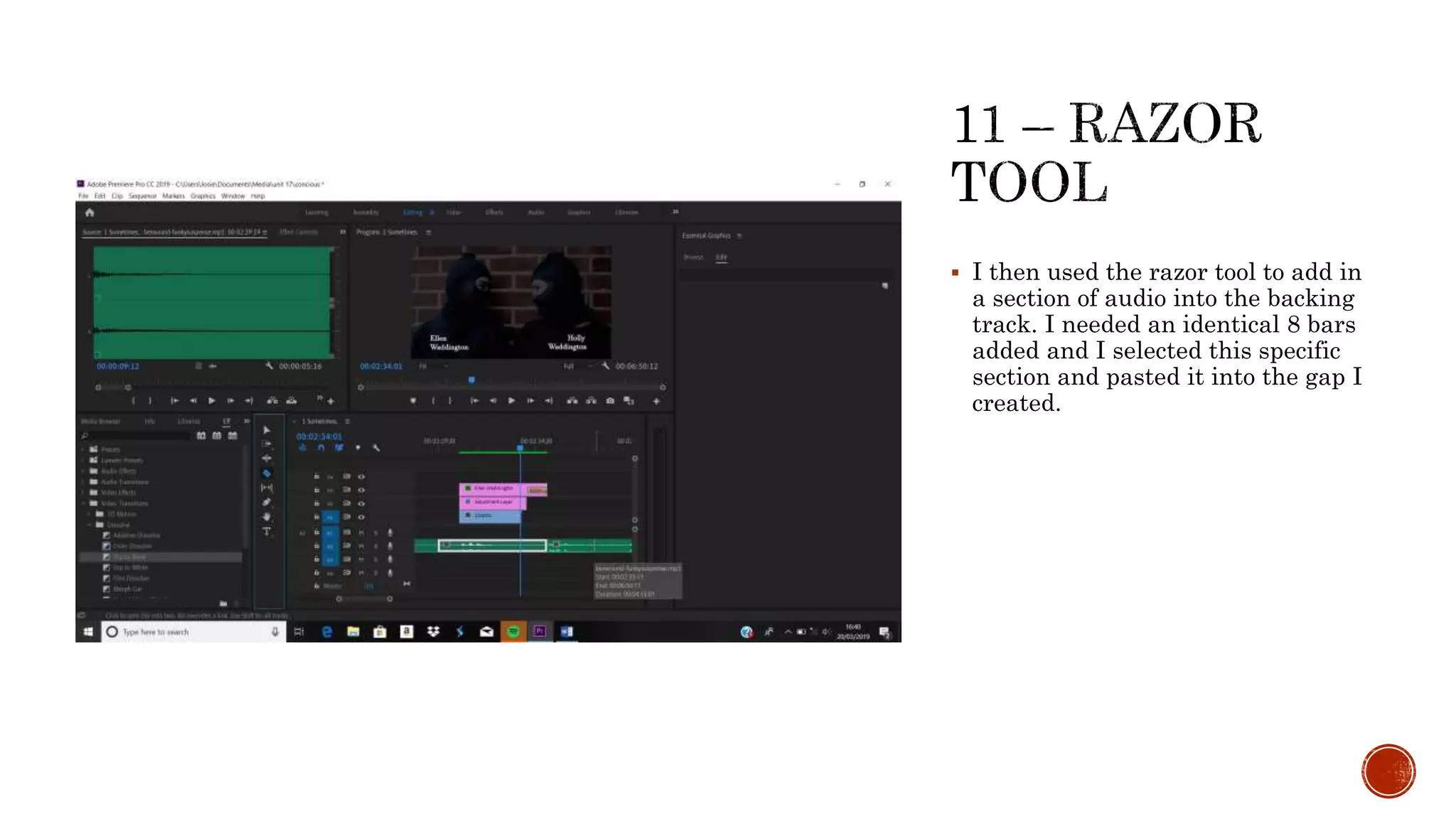Open the Window menu

coord(232,196)
